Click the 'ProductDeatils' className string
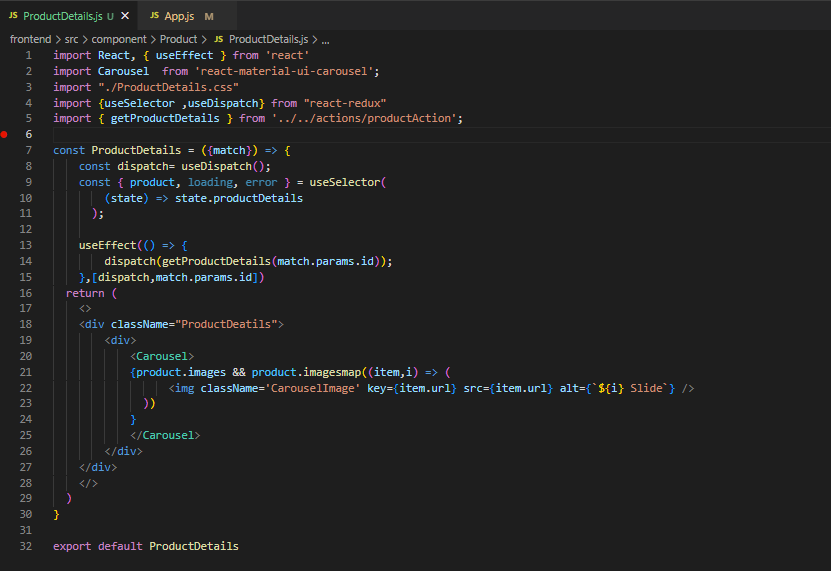The width and height of the screenshot is (831, 571). [226, 324]
